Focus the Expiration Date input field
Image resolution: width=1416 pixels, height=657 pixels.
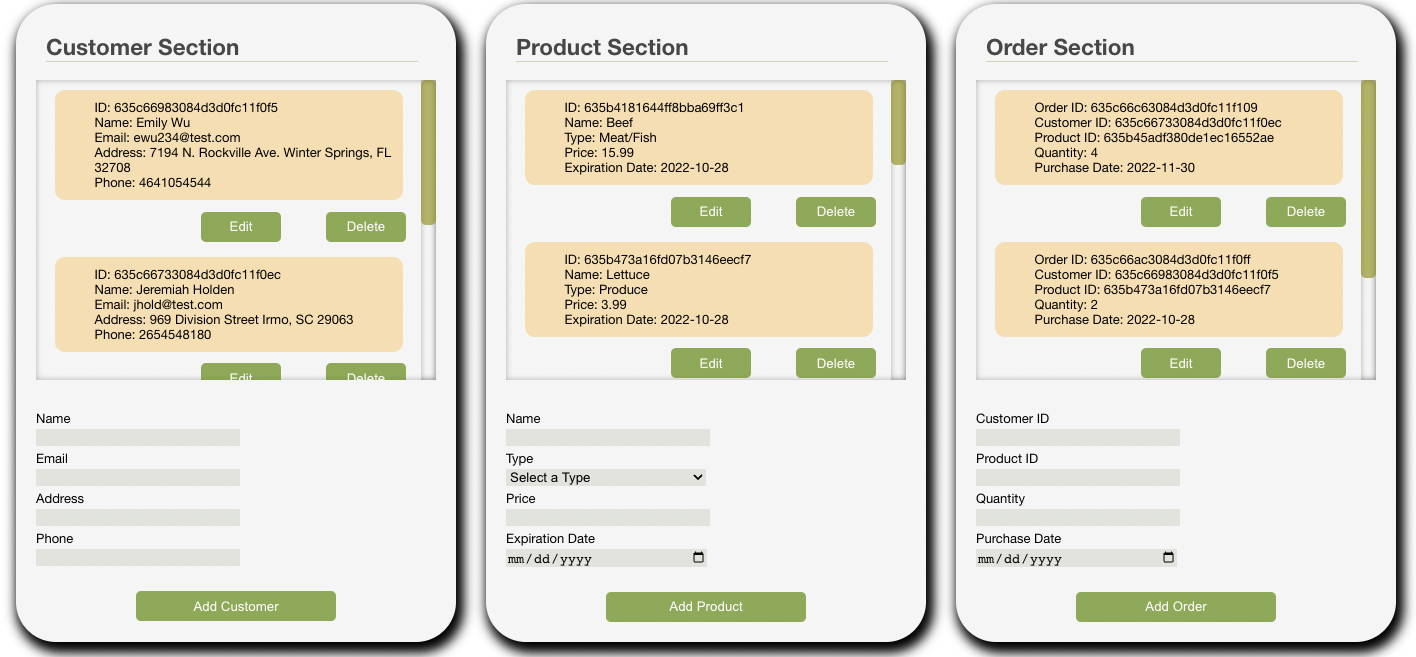[606, 558]
